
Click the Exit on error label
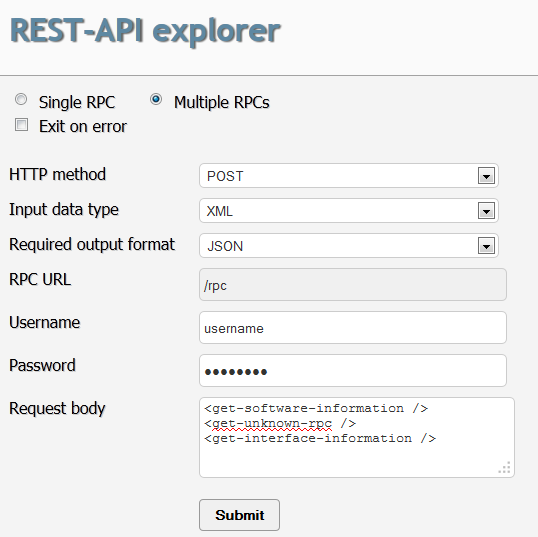pos(83,126)
